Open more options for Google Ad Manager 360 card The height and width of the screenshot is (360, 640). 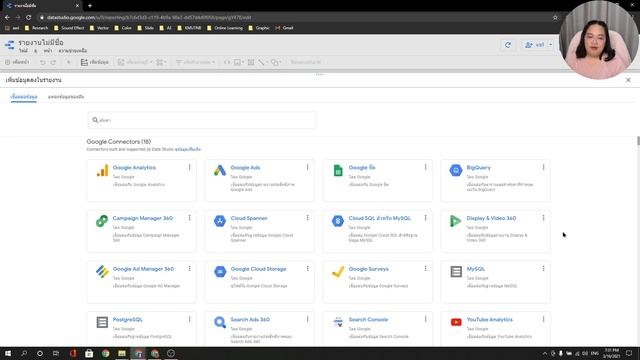(x=189, y=269)
